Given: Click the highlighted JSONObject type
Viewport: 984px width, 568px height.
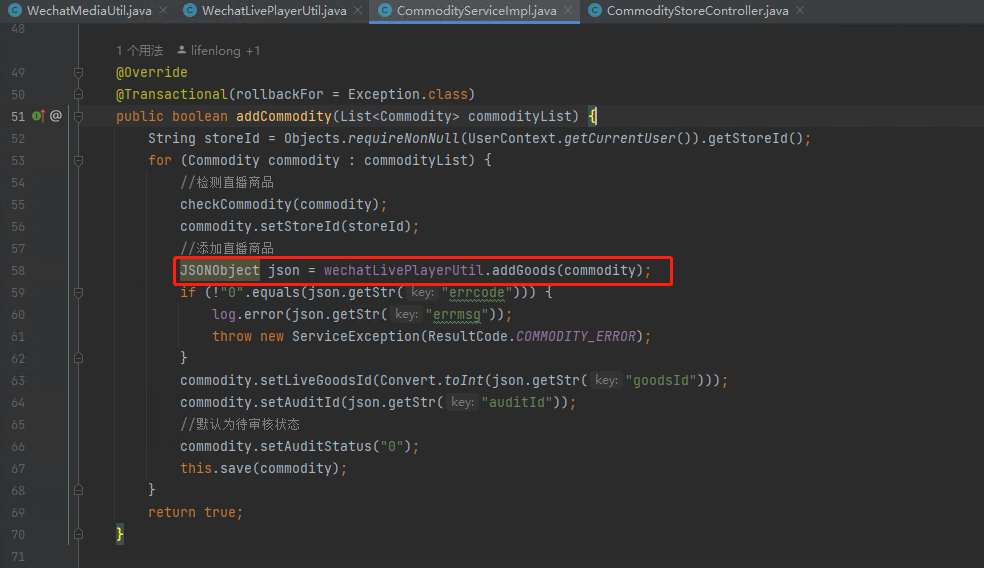Looking at the screenshot, I should point(220,271).
